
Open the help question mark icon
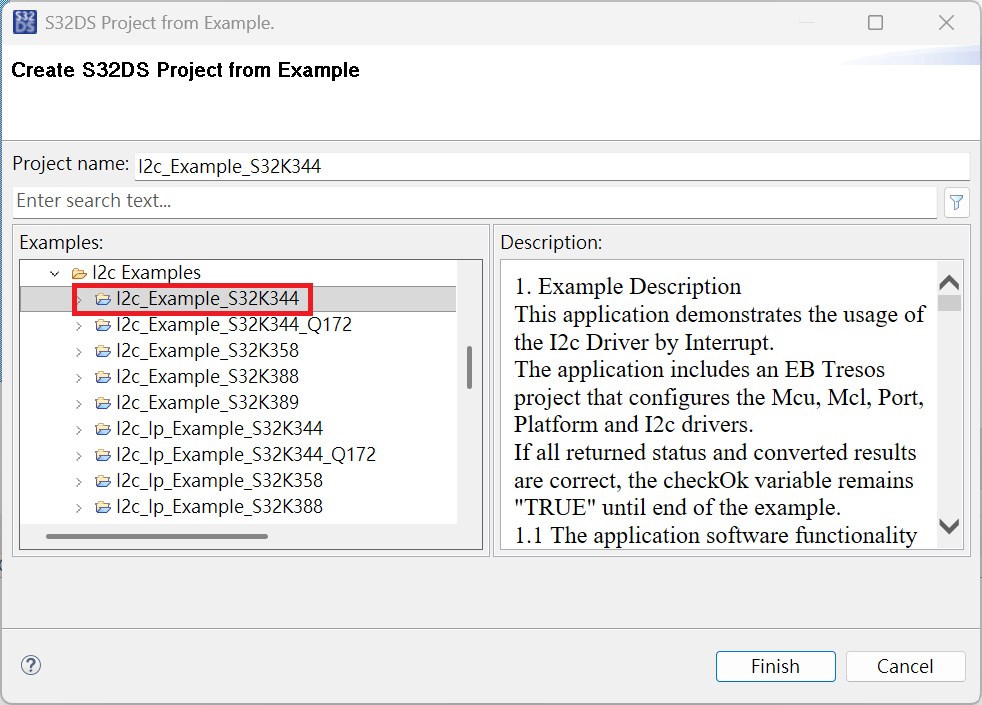tap(31, 665)
